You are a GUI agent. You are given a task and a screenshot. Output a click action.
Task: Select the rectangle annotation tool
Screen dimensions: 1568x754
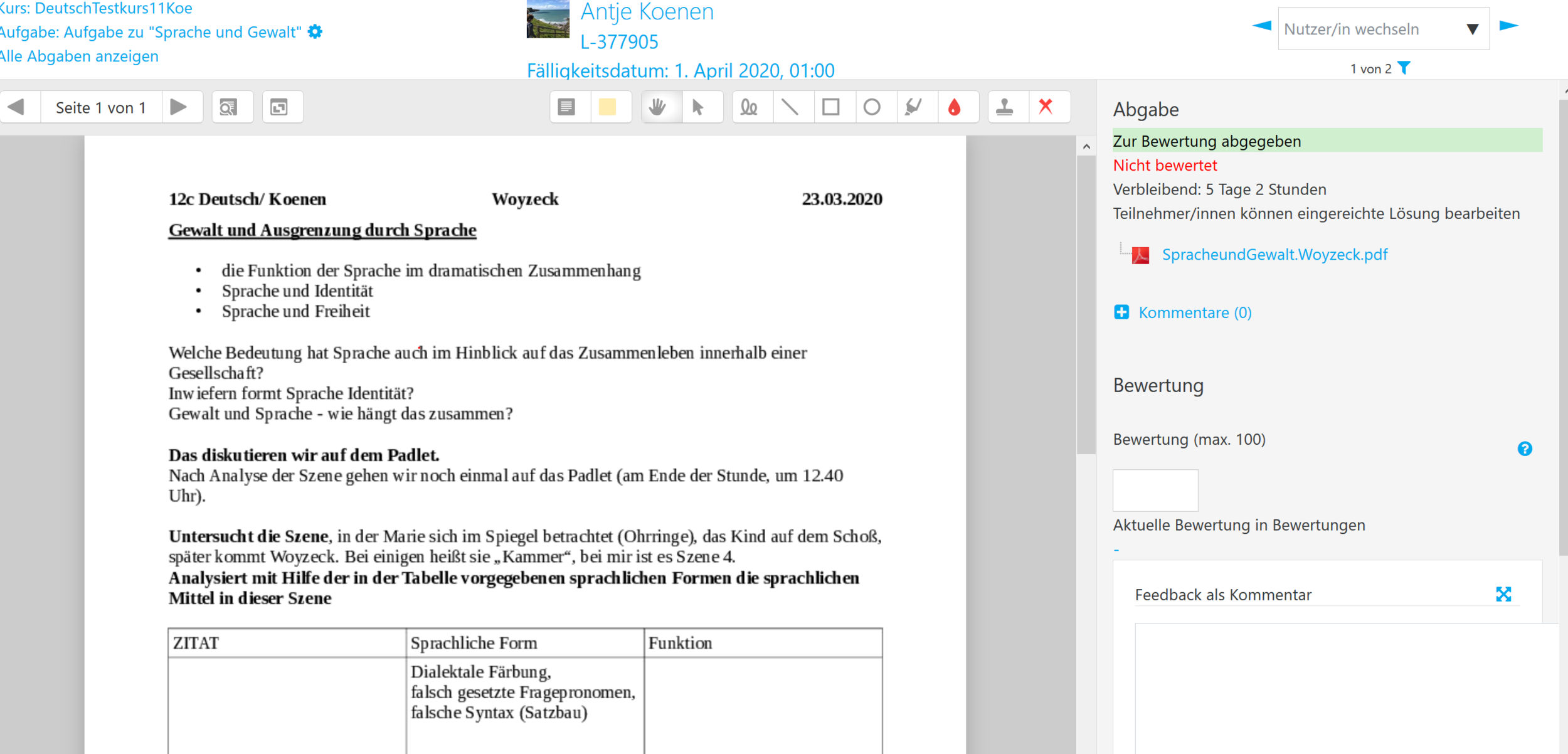tap(831, 107)
